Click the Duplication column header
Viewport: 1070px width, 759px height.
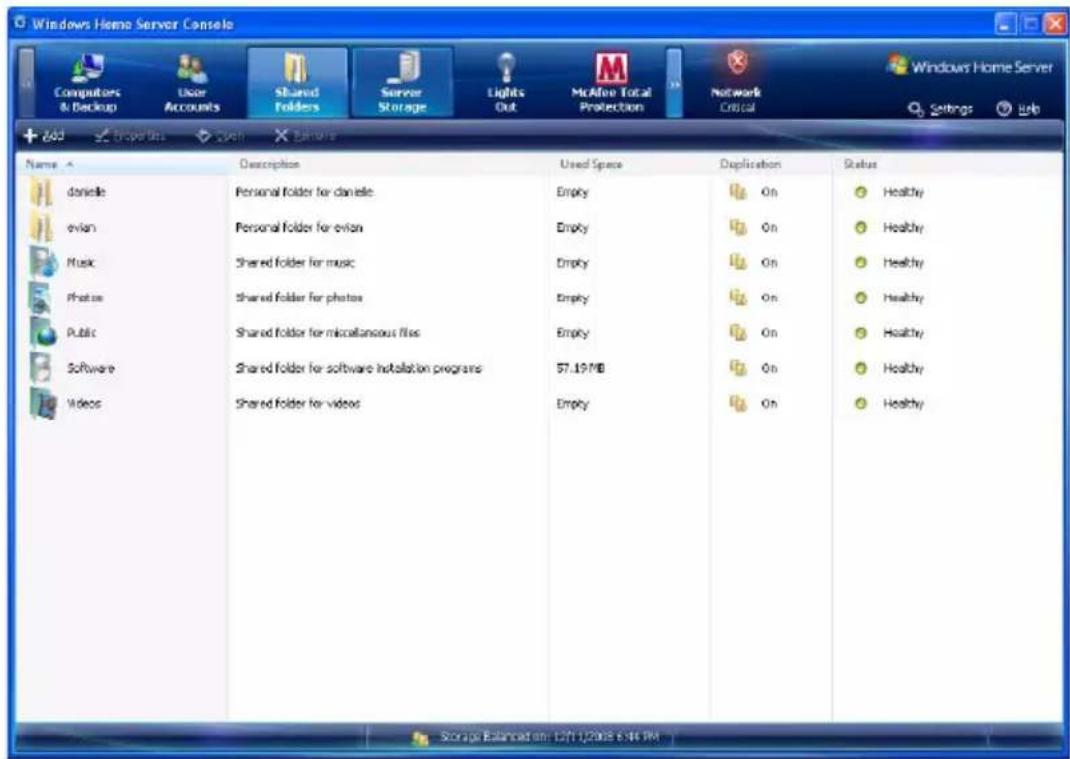(772, 164)
